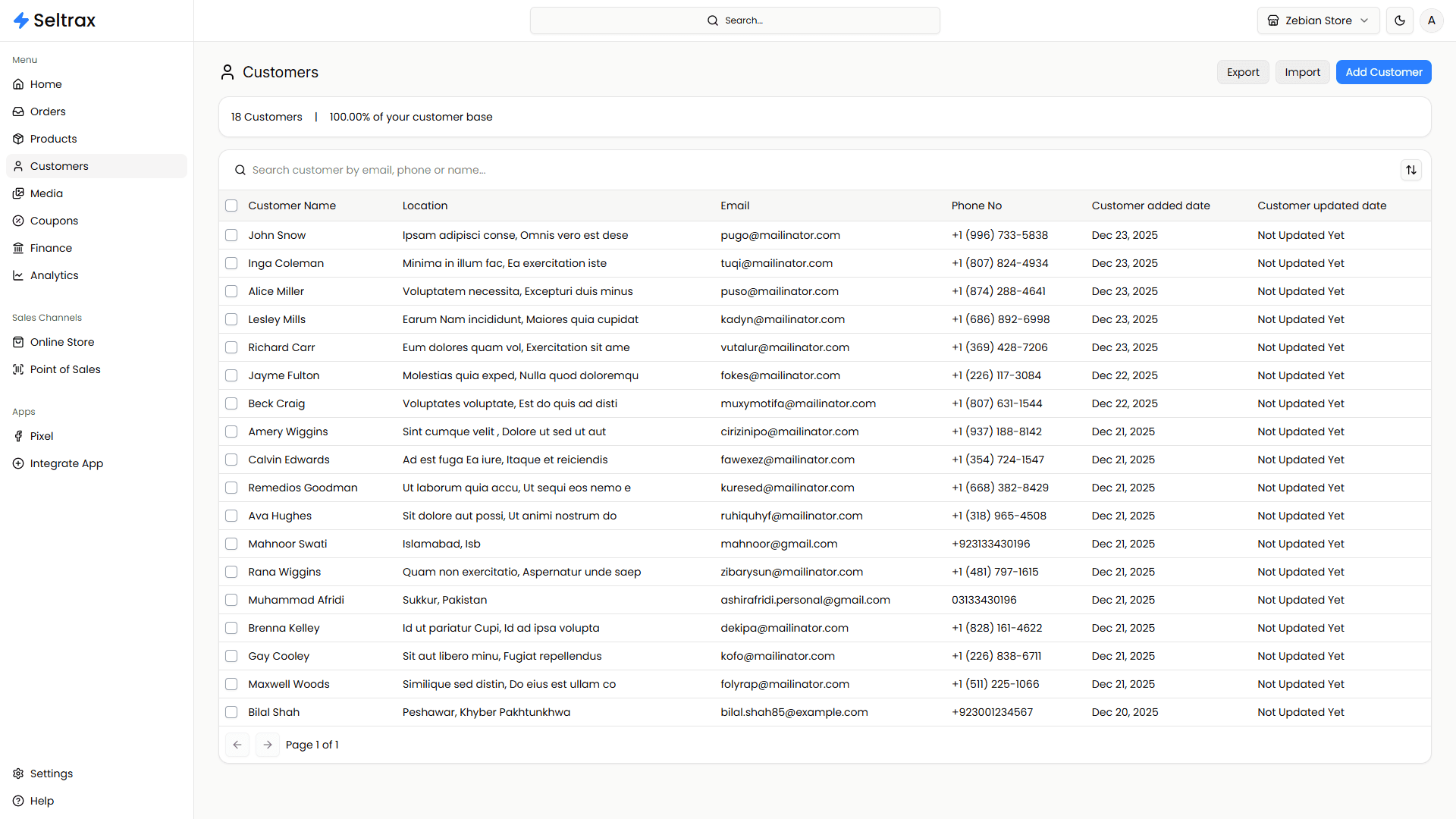
Task: Tick Mahnoor Swati row checkbox
Action: (x=231, y=544)
